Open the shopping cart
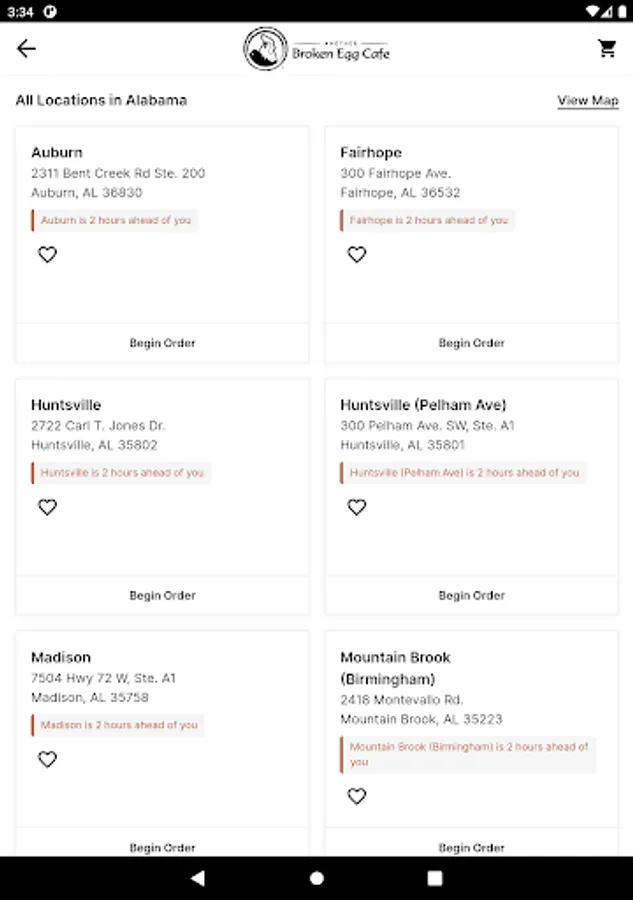The height and width of the screenshot is (900, 633). click(x=607, y=49)
